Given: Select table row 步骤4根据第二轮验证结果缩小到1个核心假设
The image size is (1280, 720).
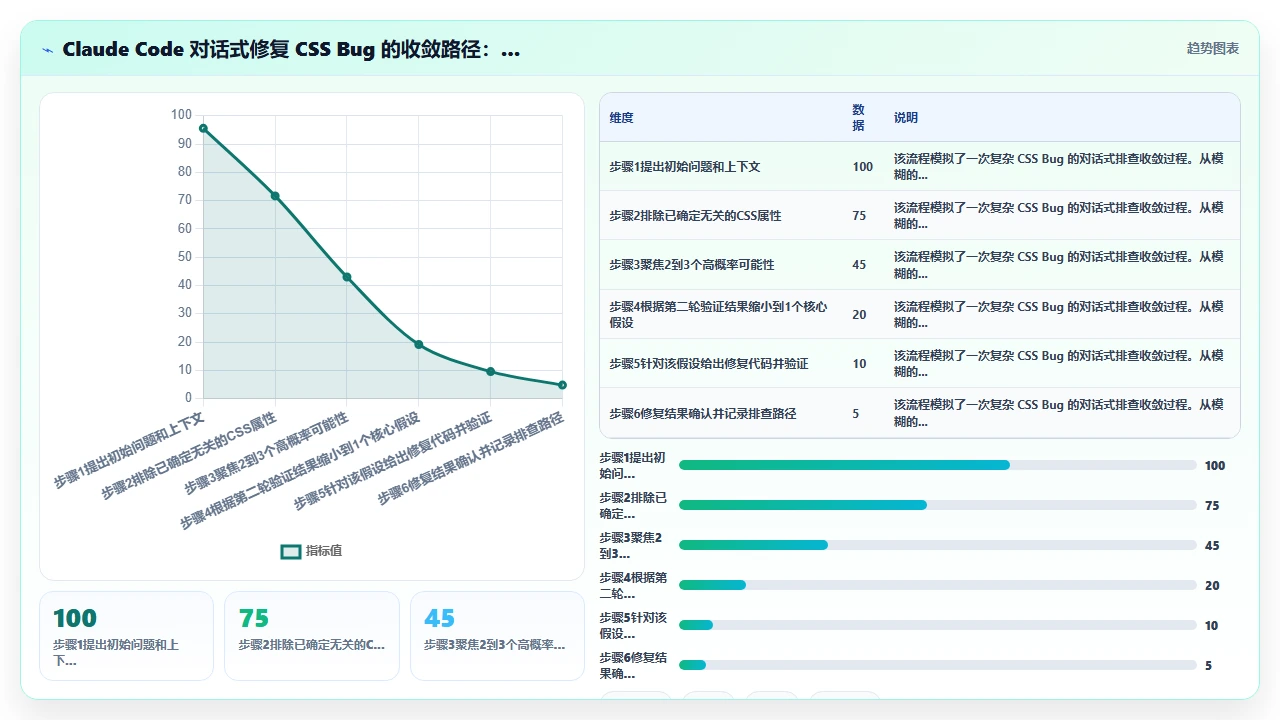Looking at the screenshot, I should (x=920, y=314).
